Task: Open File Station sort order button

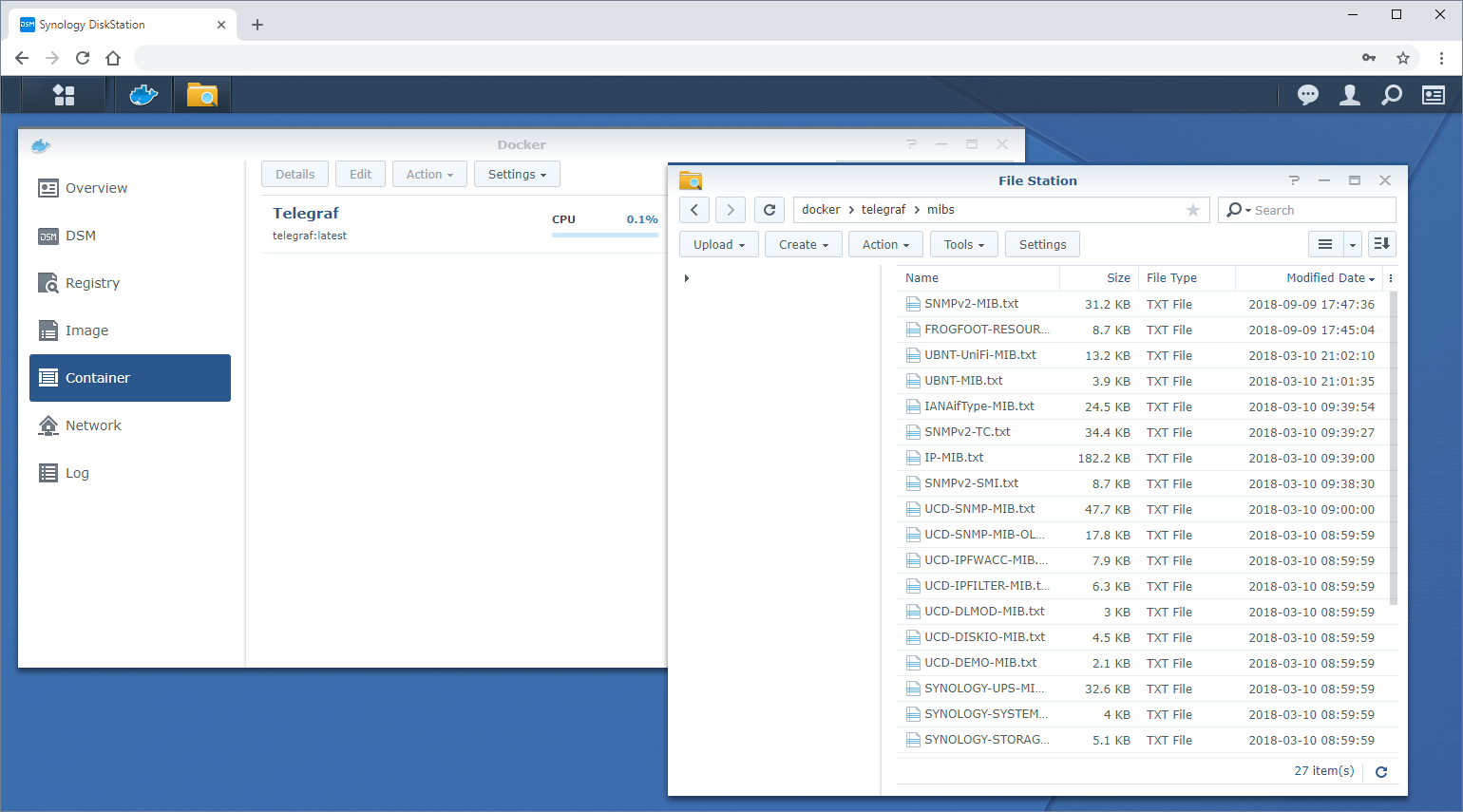Action: click(1382, 244)
